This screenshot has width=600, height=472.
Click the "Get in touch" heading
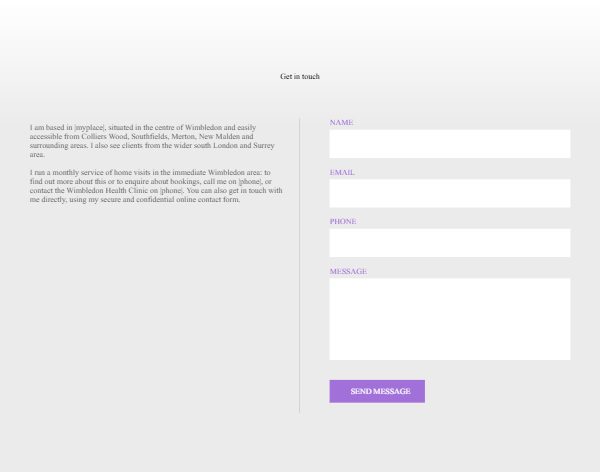(300, 77)
